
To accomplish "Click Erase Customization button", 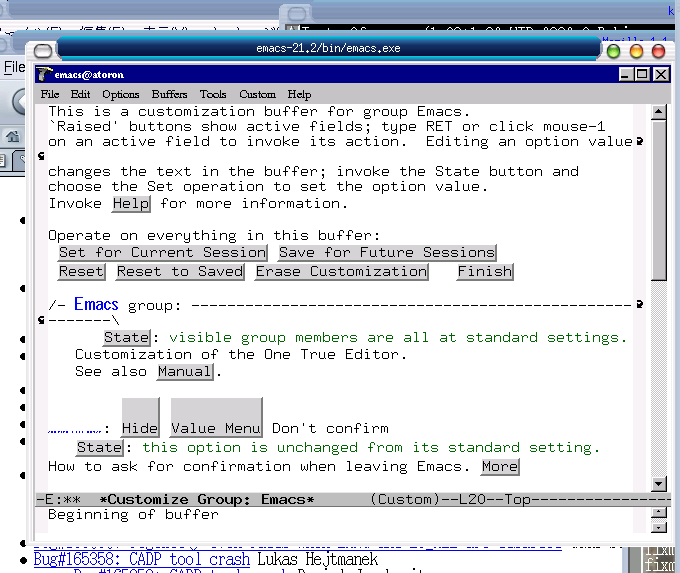I will (341, 272).
